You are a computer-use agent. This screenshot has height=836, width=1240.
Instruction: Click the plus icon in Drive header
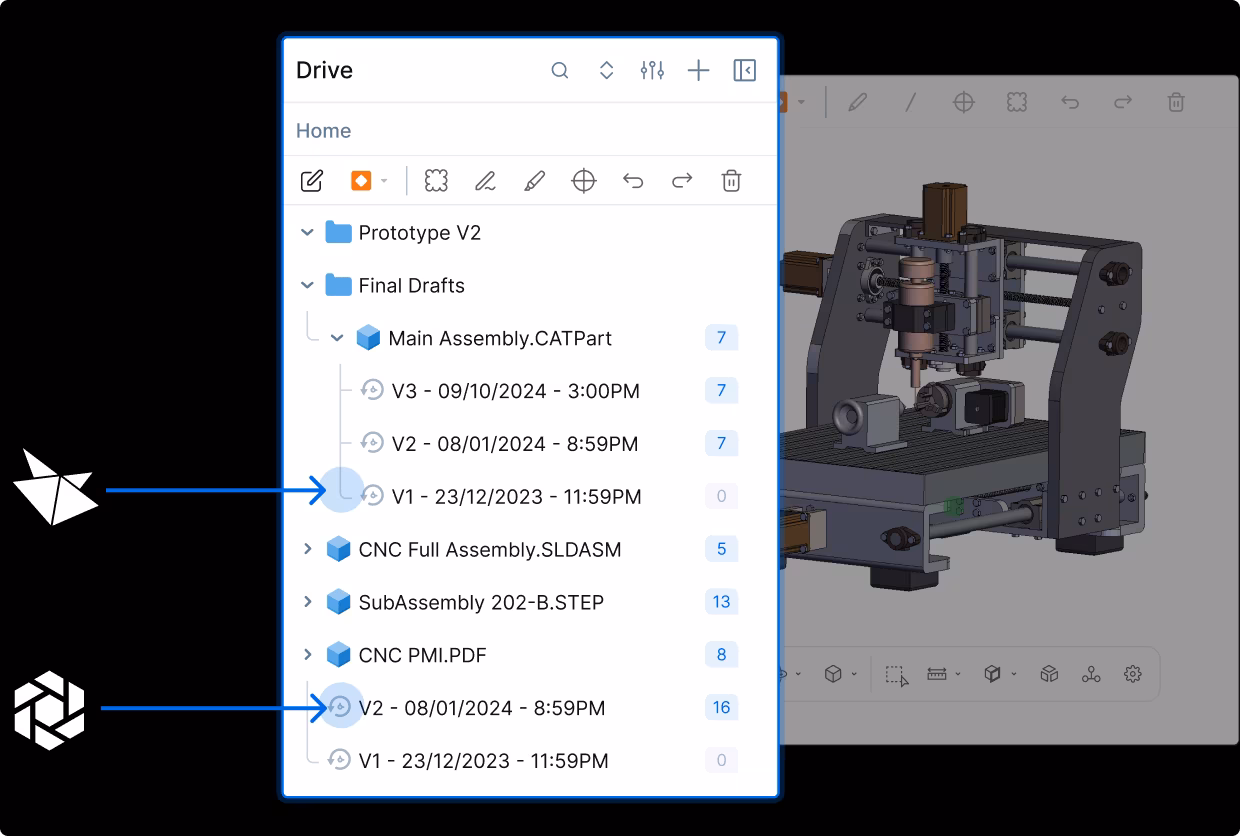[699, 70]
